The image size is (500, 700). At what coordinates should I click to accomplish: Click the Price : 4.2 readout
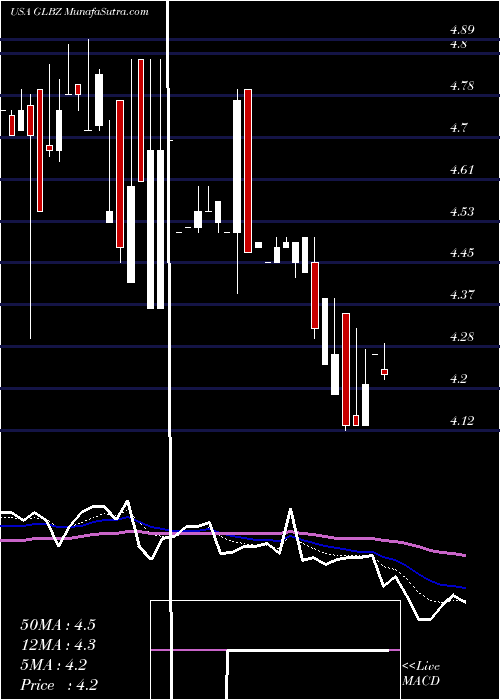[x=59, y=685]
